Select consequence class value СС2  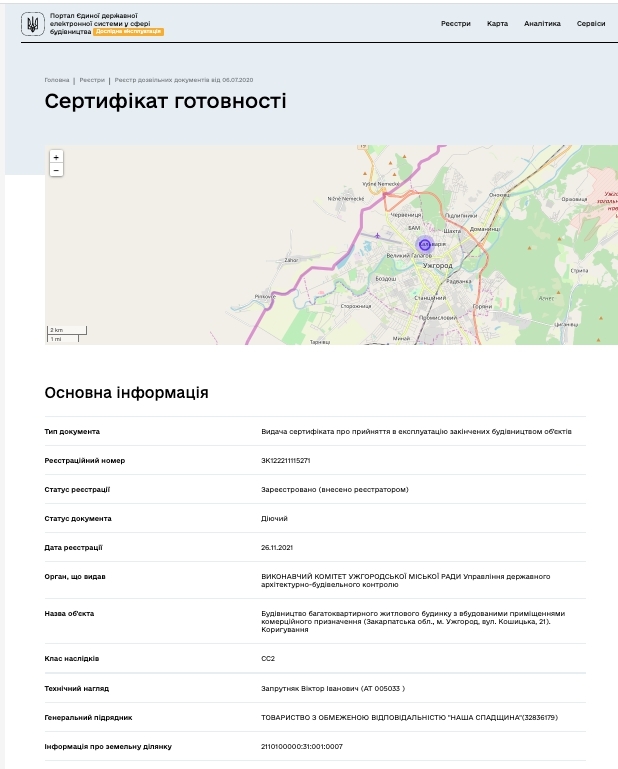268,659
